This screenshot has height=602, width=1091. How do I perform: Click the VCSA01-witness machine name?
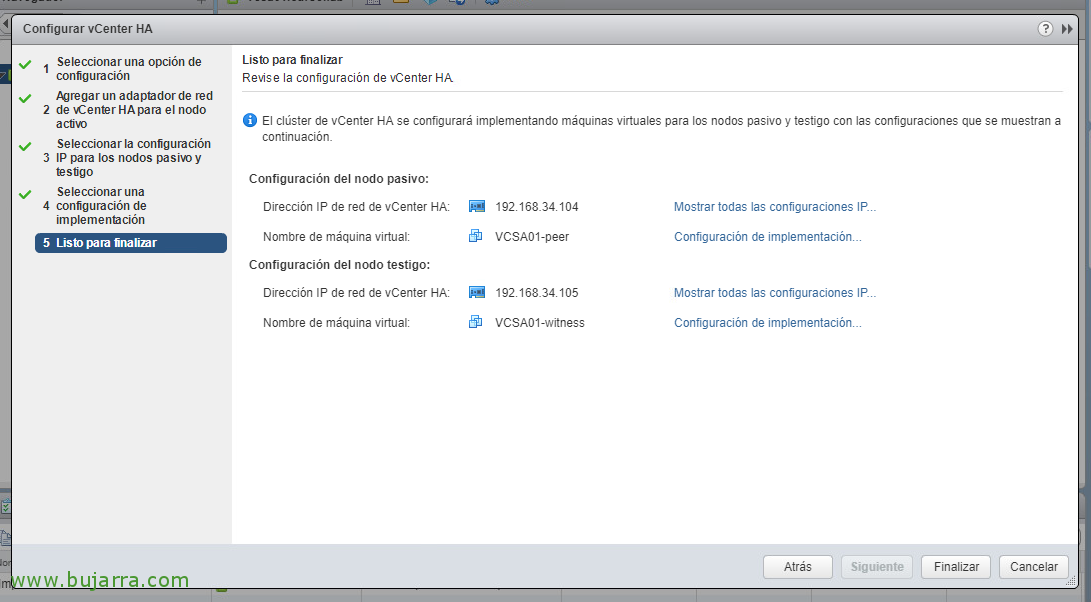[x=539, y=323]
